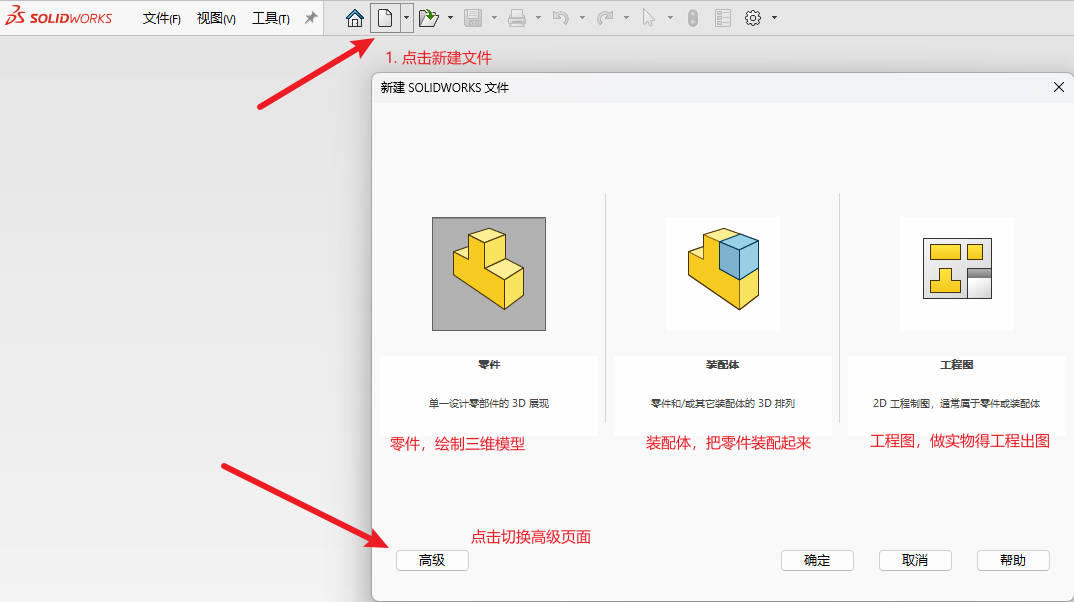
Task: Expand the Redo dropdown arrow
Action: point(626,18)
